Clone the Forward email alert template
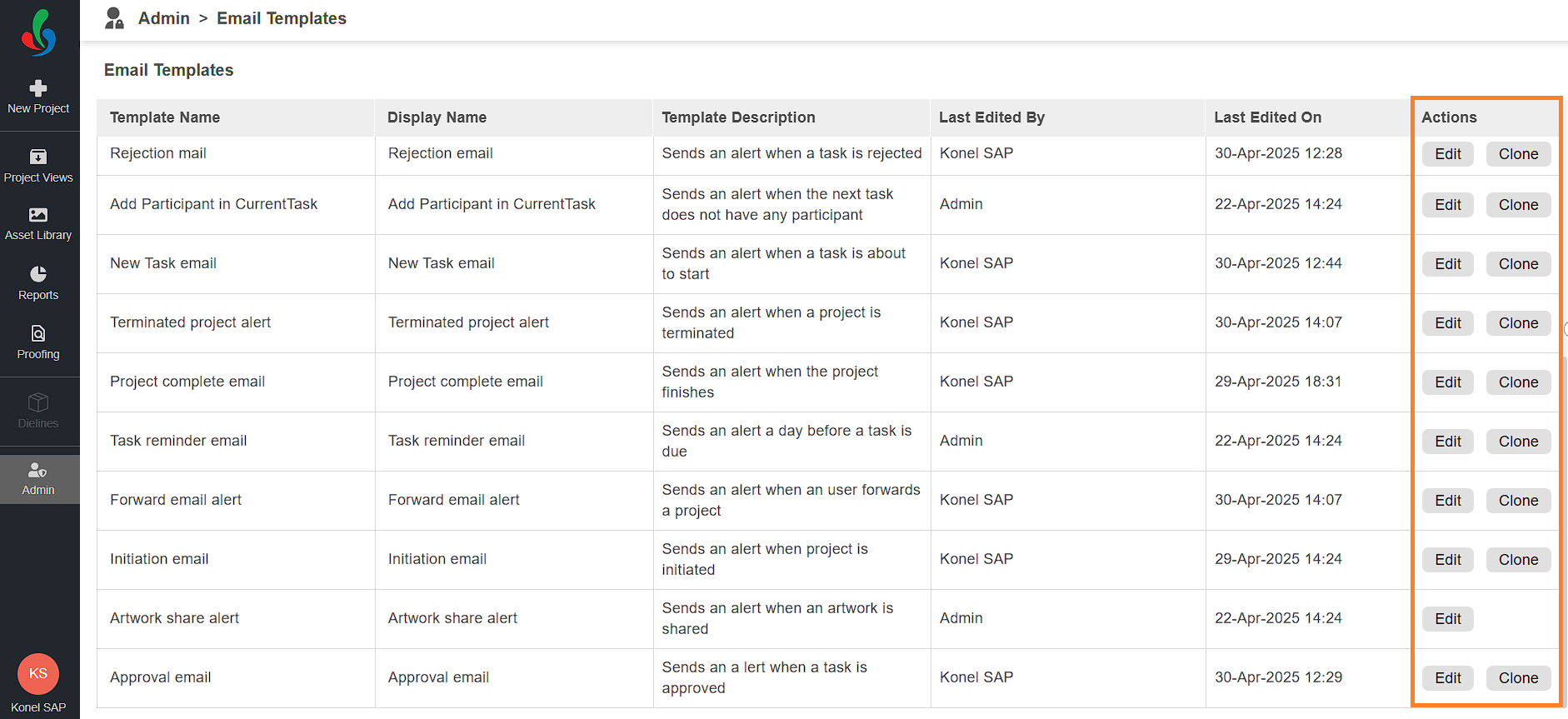The height and width of the screenshot is (719, 1568). [x=1518, y=501]
